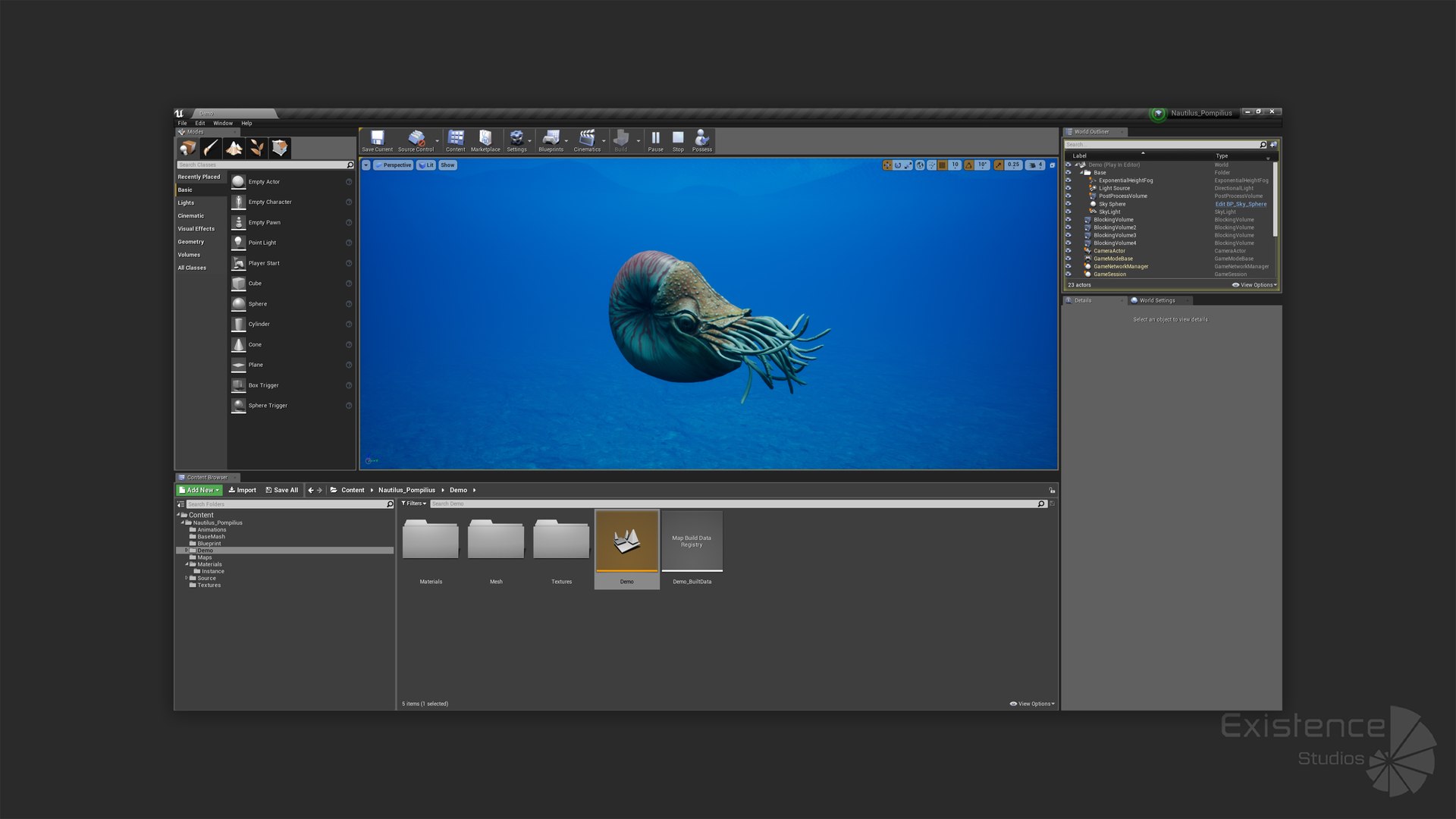Select Landscape mode icon

pos(234,148)
